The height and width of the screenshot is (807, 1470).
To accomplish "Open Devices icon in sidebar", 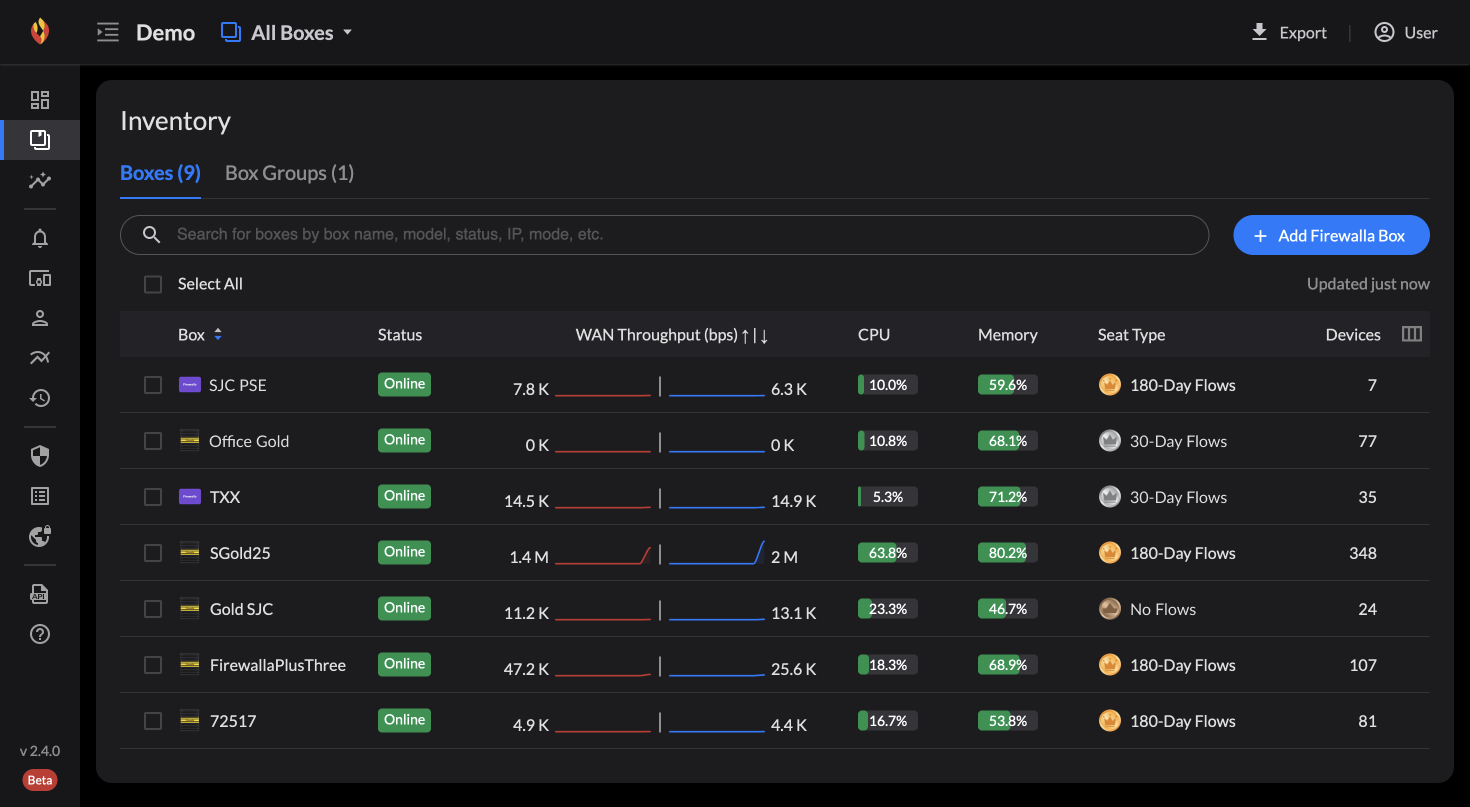I will [40, 278].
